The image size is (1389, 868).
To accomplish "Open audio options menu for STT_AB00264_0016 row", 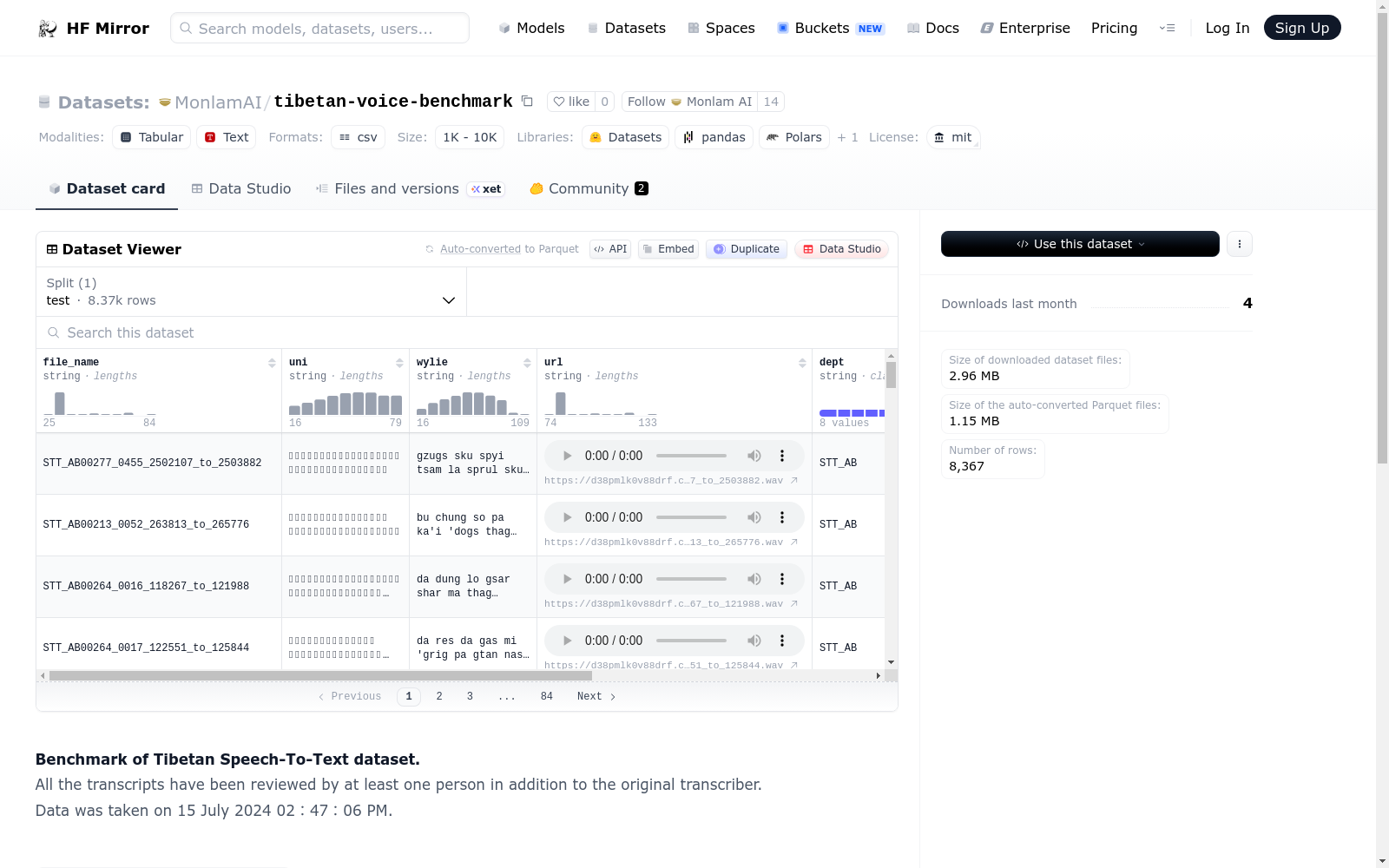I will [x=782, y=579].
